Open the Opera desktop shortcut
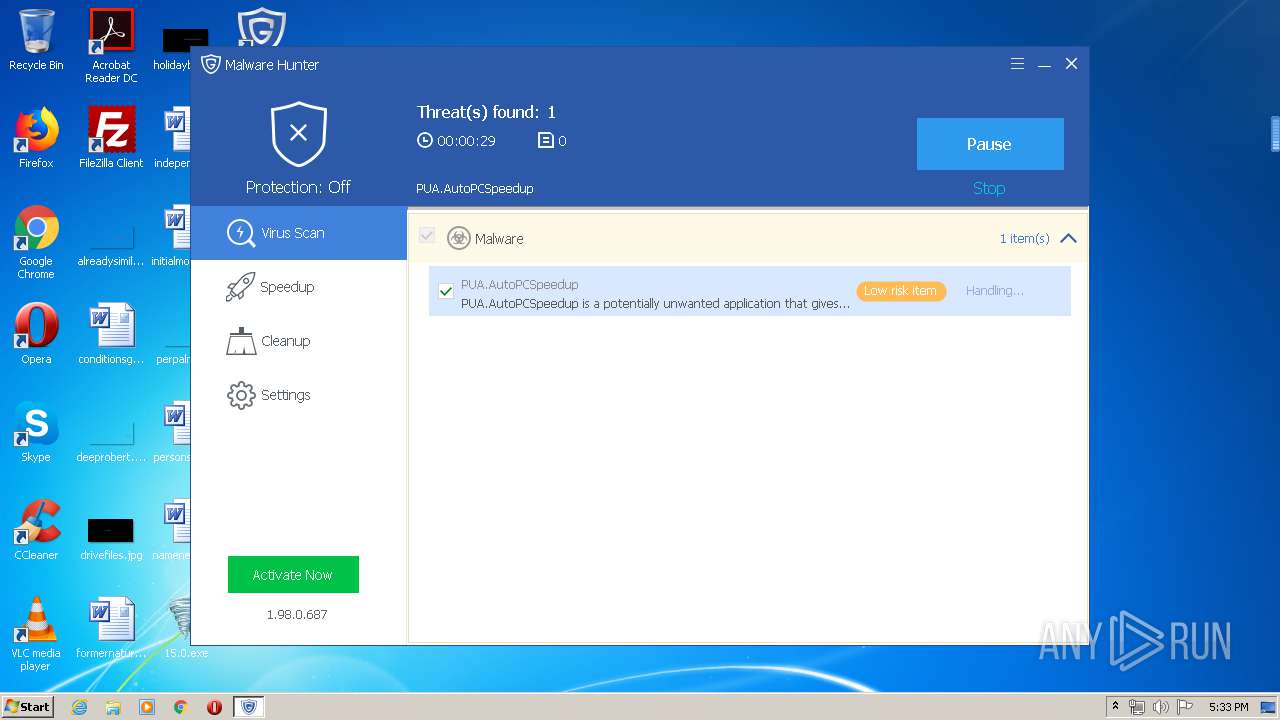 tap(36, 334)
